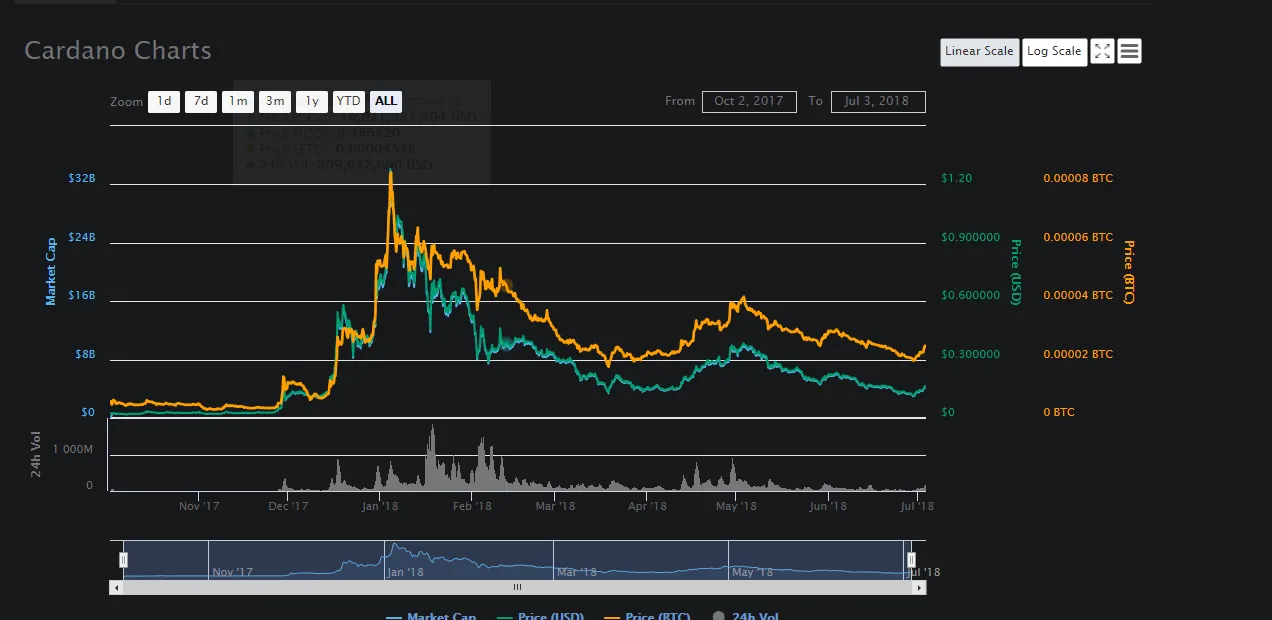Toggle Price (USD) series in legend
This screenshot has width=1272, height=620.
click(540, 616)
